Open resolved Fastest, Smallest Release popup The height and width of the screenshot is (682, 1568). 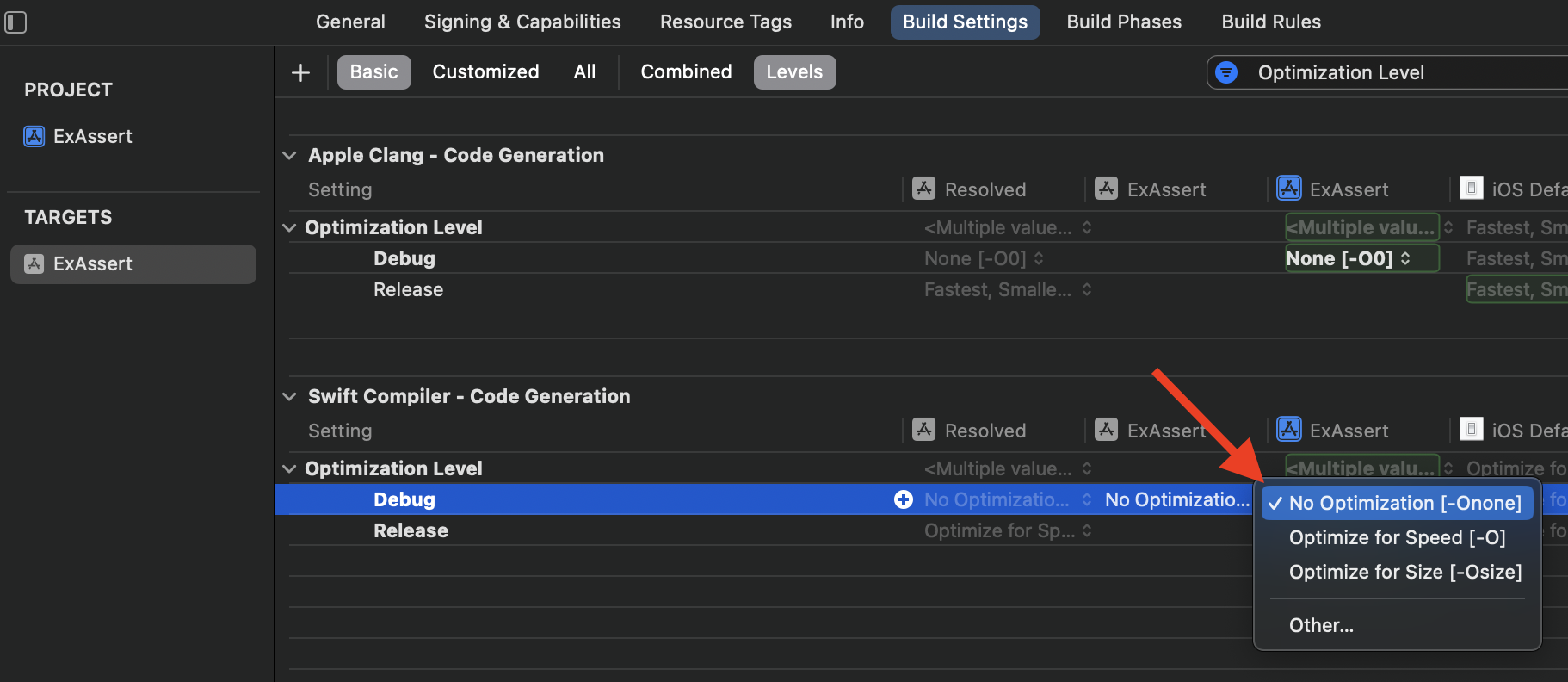pyautogui.click(x=1008, y=290)
